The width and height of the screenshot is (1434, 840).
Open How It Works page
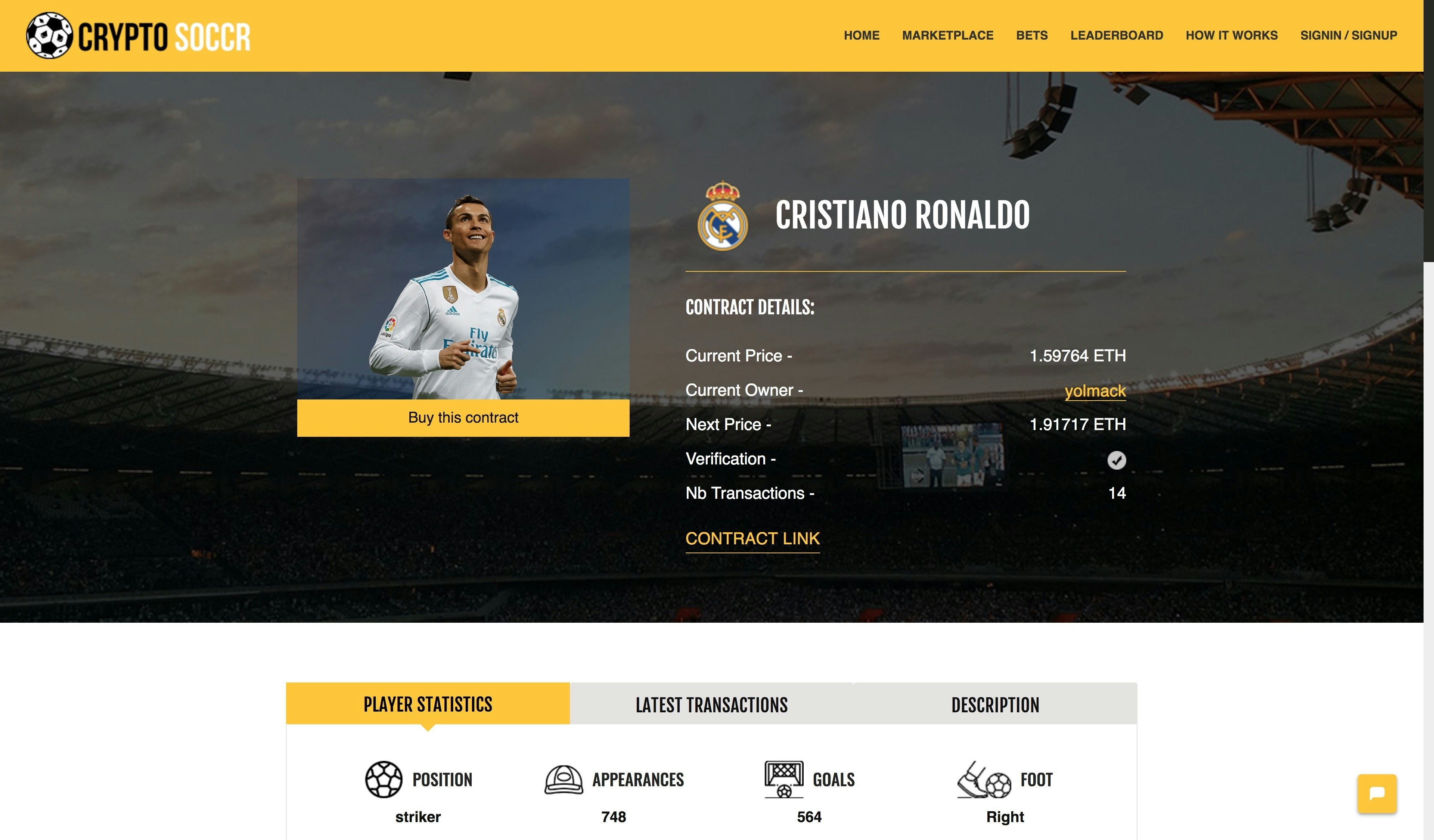pyautogui.click(x=1232, y=35)
